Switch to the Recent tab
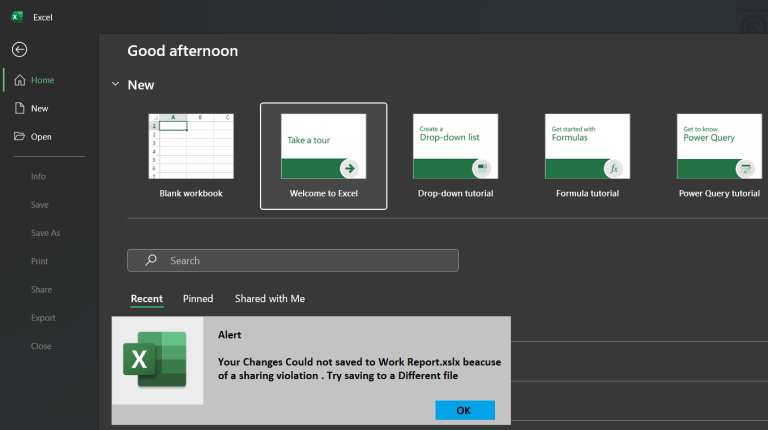 (x=146, y=299)
